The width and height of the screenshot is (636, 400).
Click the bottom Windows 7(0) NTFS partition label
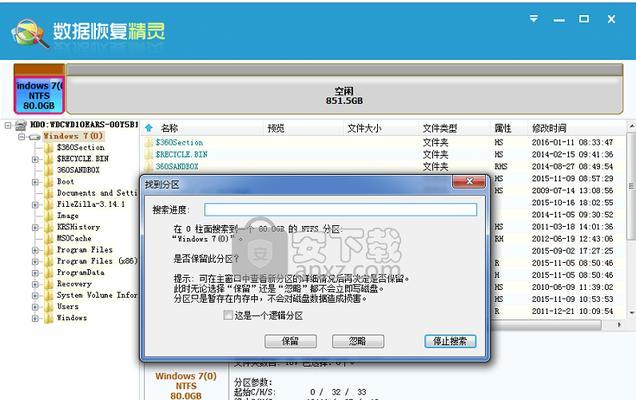(x=186, y=385)
